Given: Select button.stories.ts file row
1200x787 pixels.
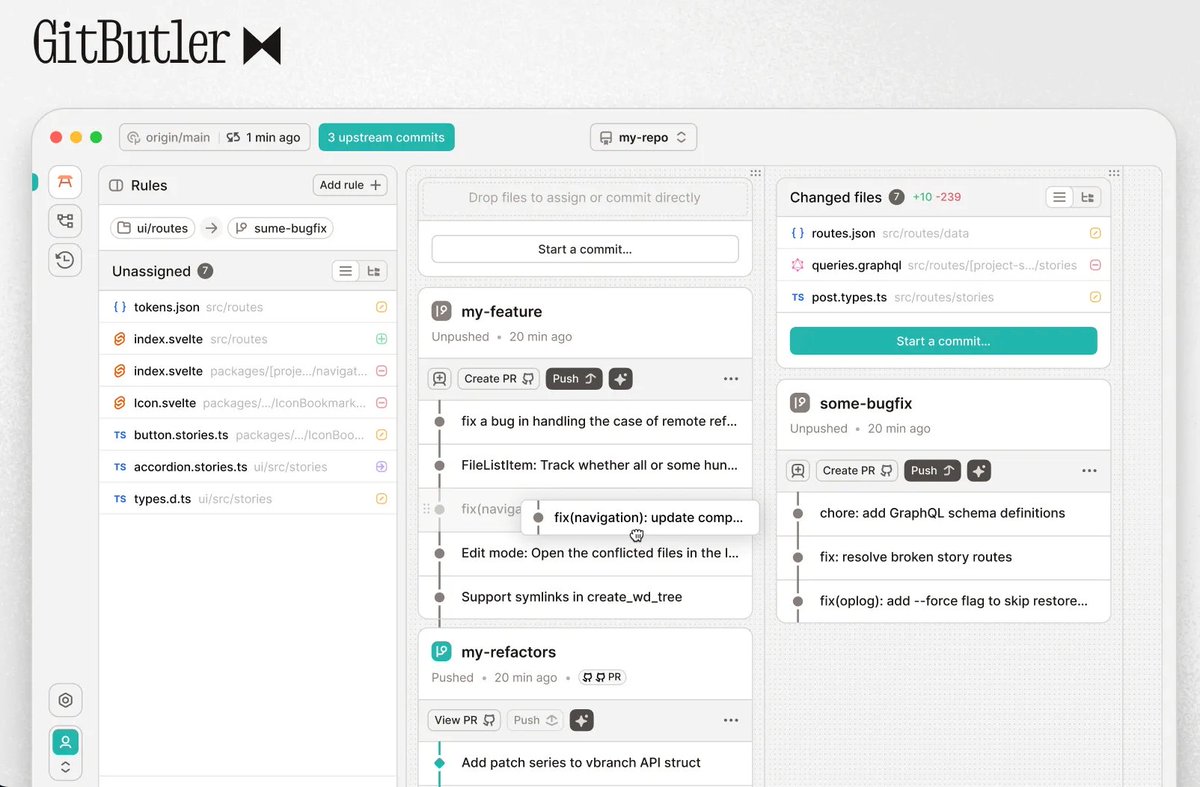Looking at the screenshot, I should pos(248,435).
